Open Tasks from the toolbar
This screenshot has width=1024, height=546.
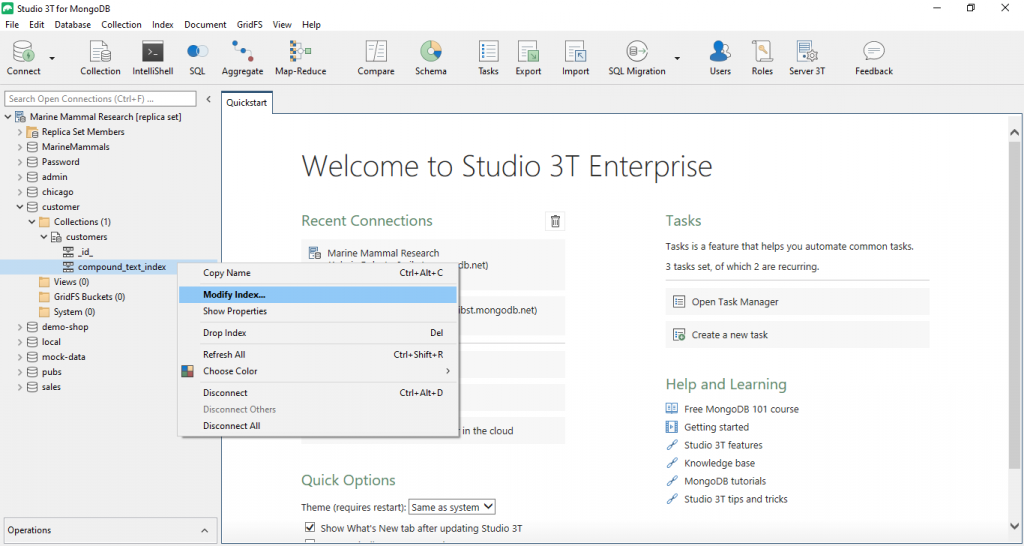[488, 57]
